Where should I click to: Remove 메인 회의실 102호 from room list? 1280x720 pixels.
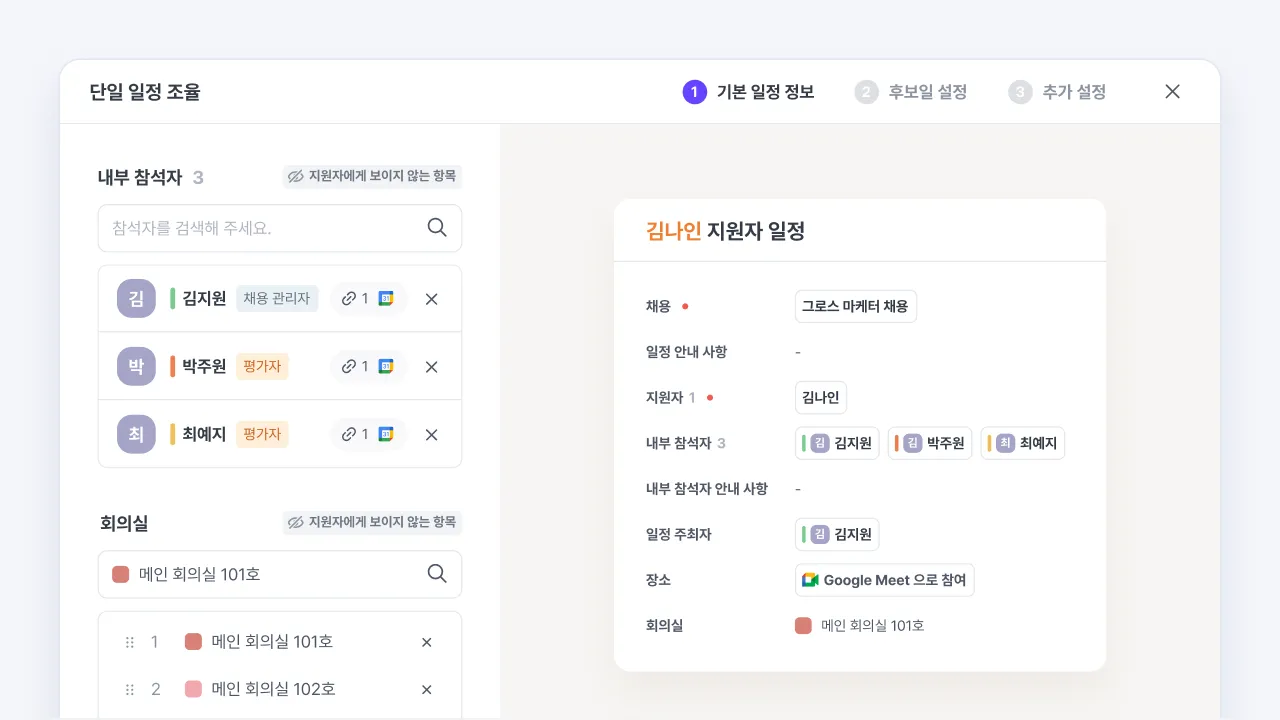426,689
